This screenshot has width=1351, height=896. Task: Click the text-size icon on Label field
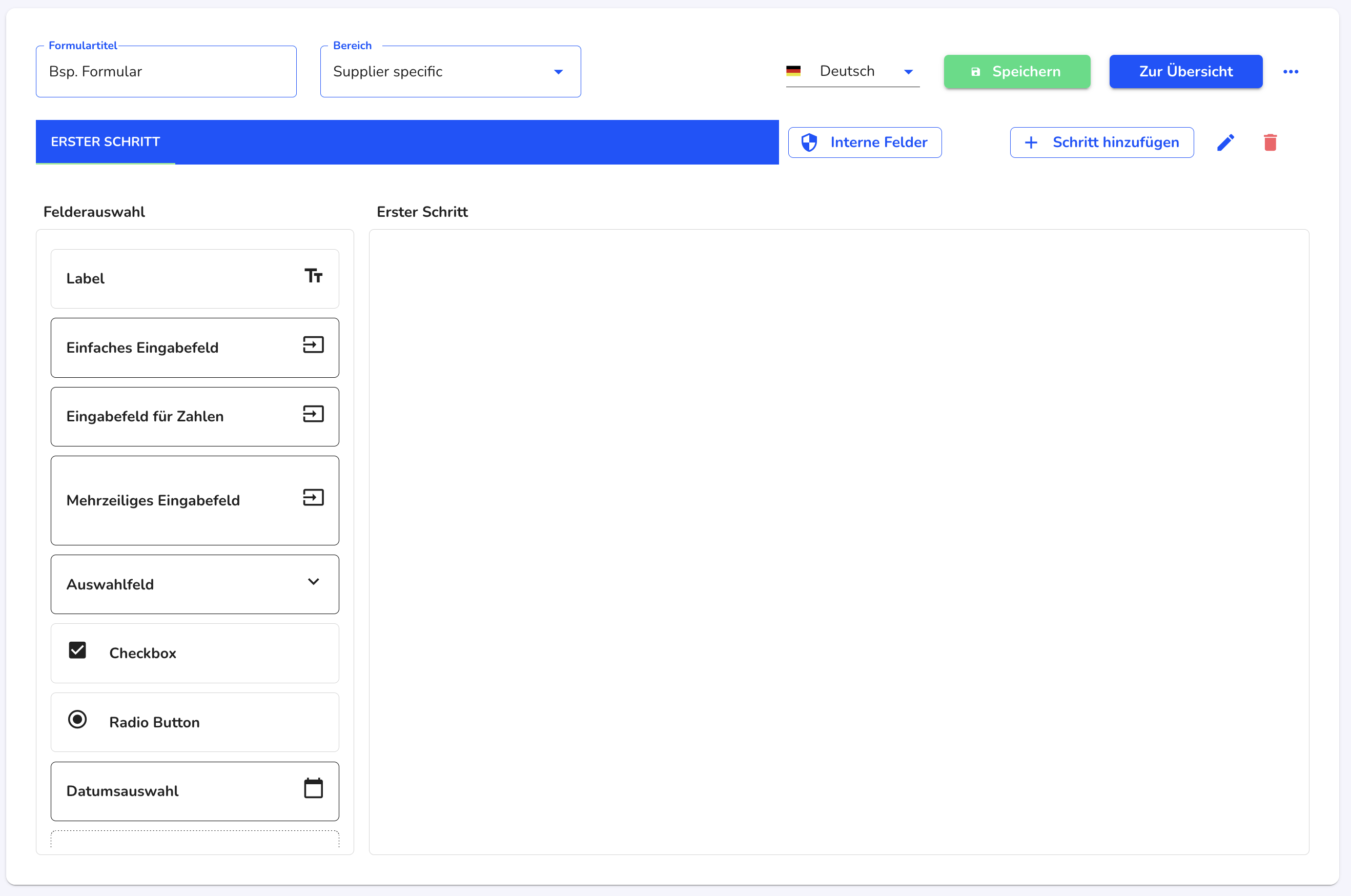pyautogui.click(x=314, y=276)
